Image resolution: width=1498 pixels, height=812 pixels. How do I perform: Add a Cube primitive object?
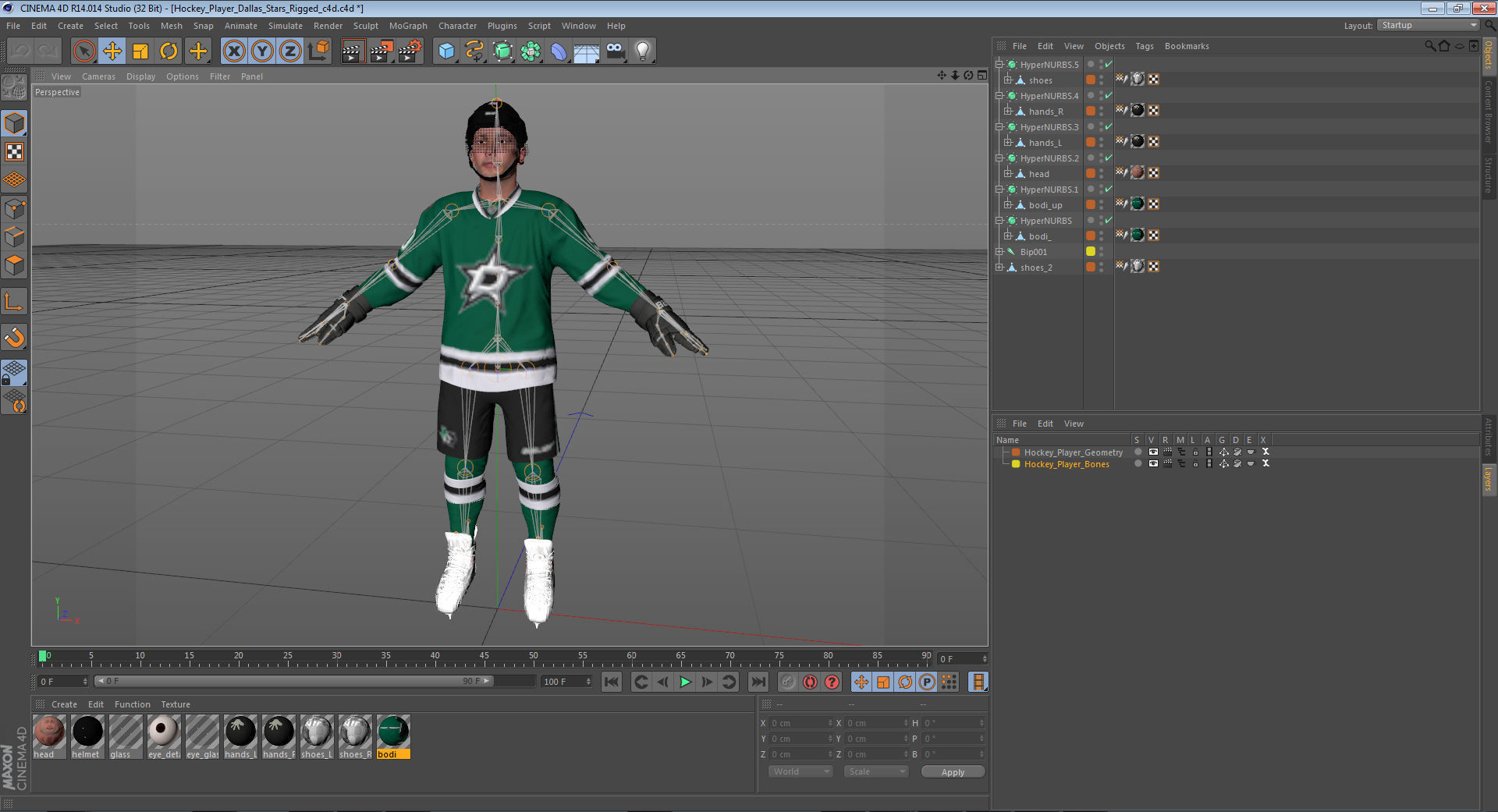click(446, 51)
